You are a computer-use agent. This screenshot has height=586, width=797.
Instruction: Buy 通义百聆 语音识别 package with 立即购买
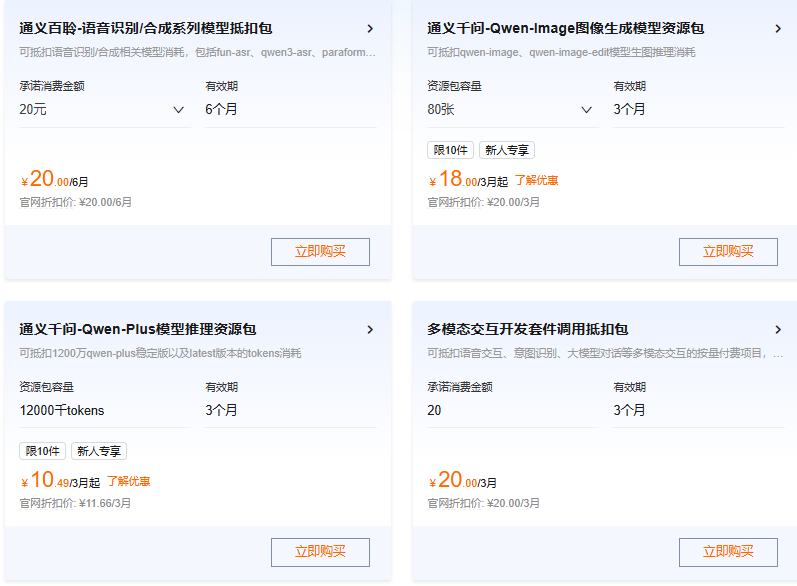[x=320, y=252]
